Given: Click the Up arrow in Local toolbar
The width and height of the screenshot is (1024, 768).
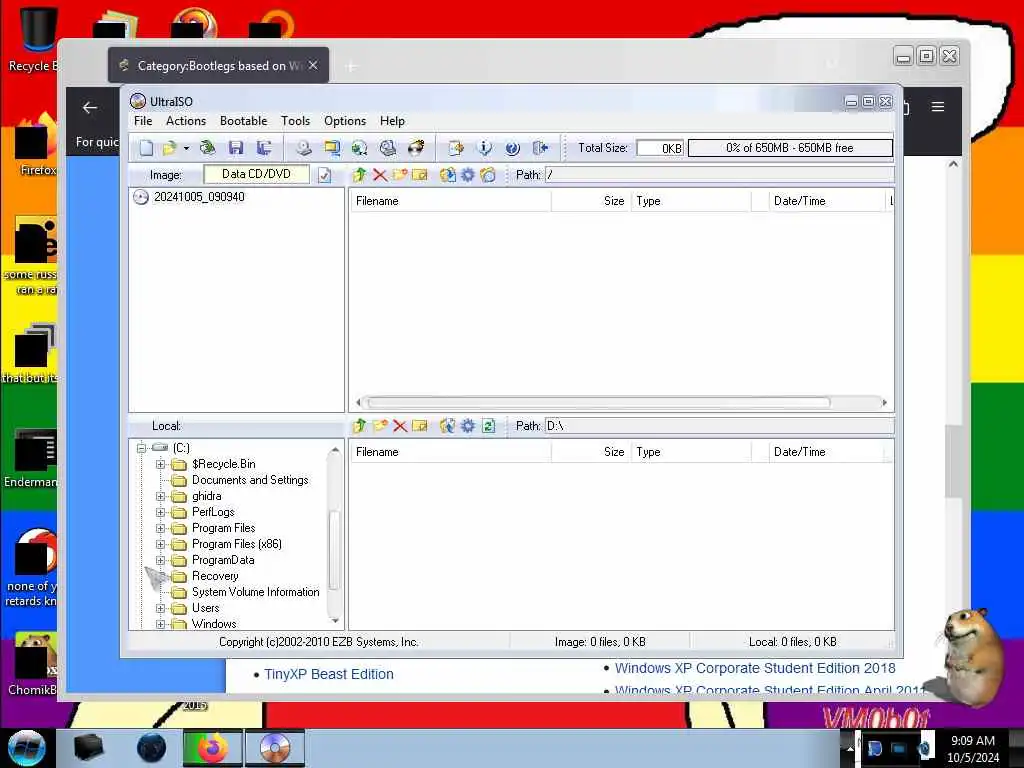Looking at the screenshot, I should pyautogui.click(x=359, y=426).
